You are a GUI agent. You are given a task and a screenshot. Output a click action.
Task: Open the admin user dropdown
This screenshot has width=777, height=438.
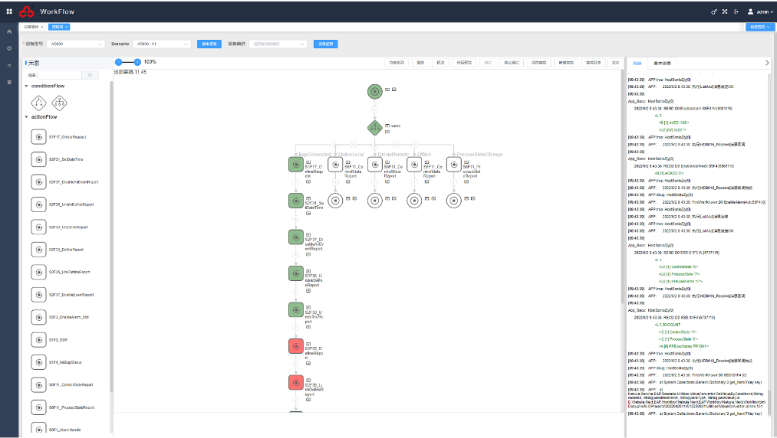760,11
